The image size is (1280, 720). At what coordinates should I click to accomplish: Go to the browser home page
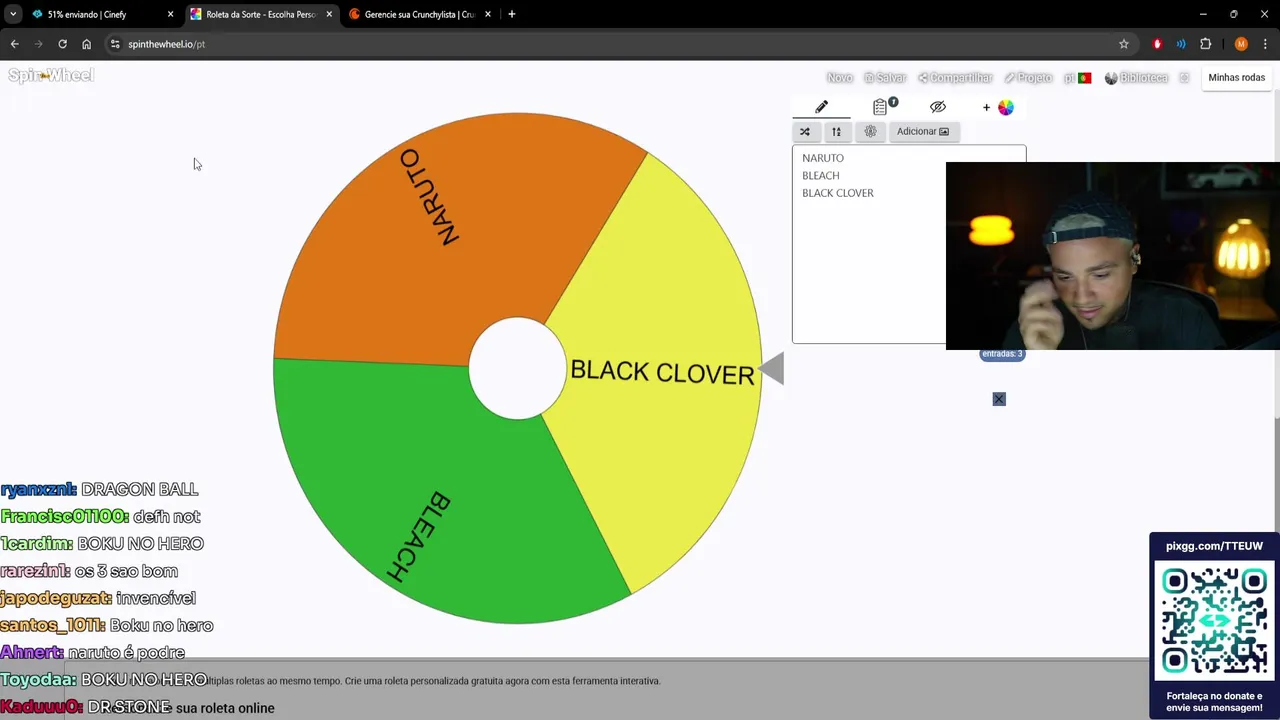tap(86, 44)
